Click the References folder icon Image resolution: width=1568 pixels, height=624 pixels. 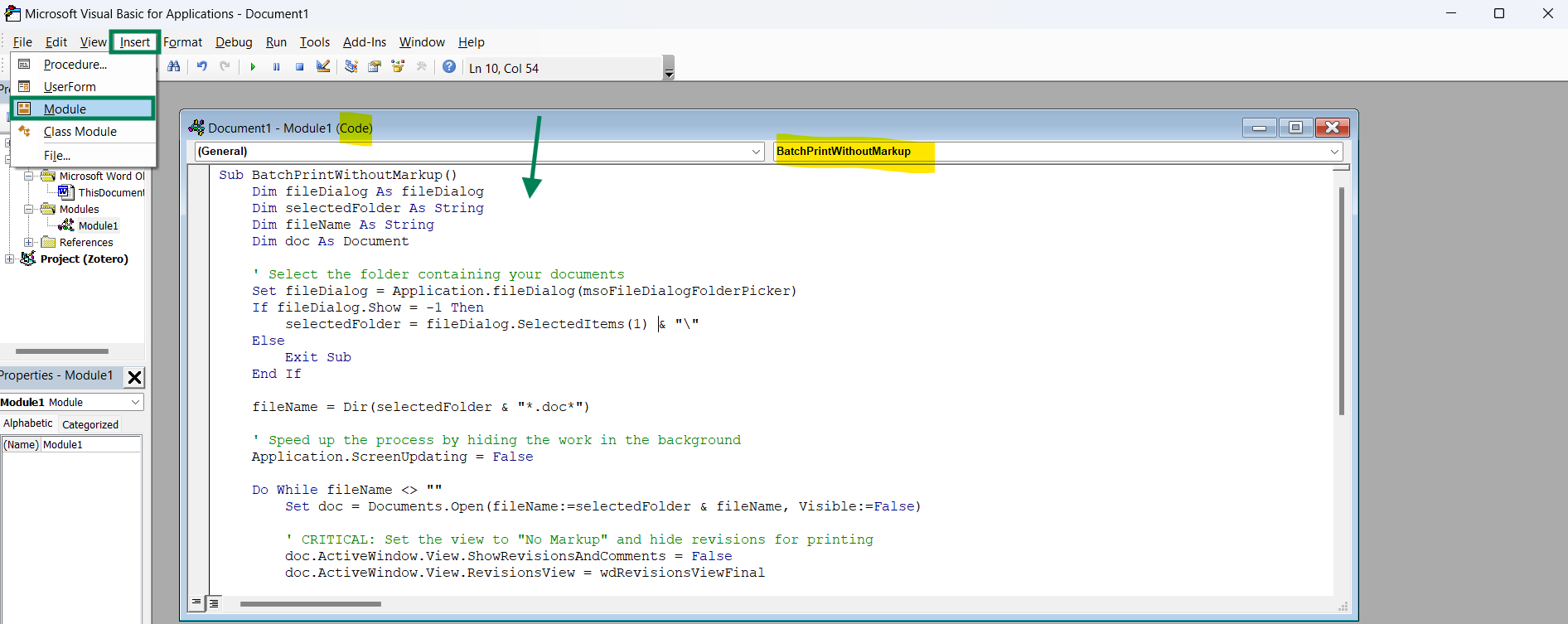pos(48,242)
